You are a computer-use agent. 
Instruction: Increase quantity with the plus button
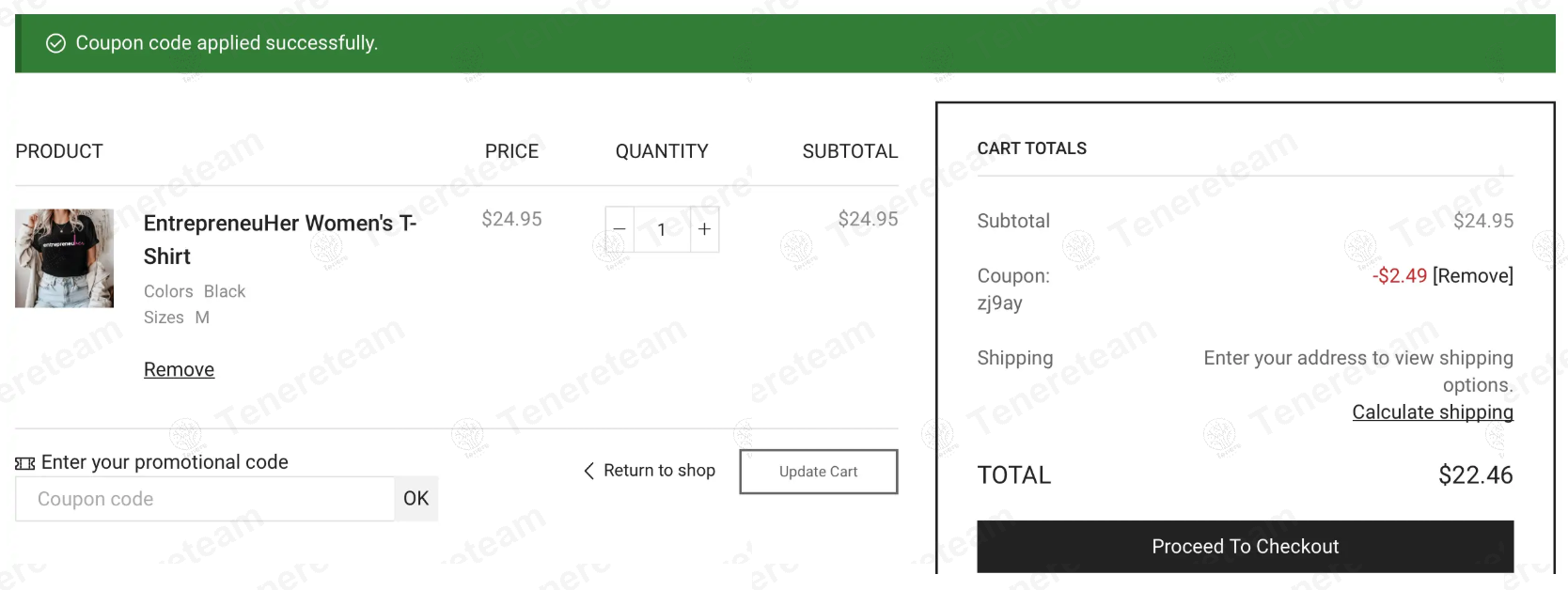pyautogui.click(x=704, y=229)
